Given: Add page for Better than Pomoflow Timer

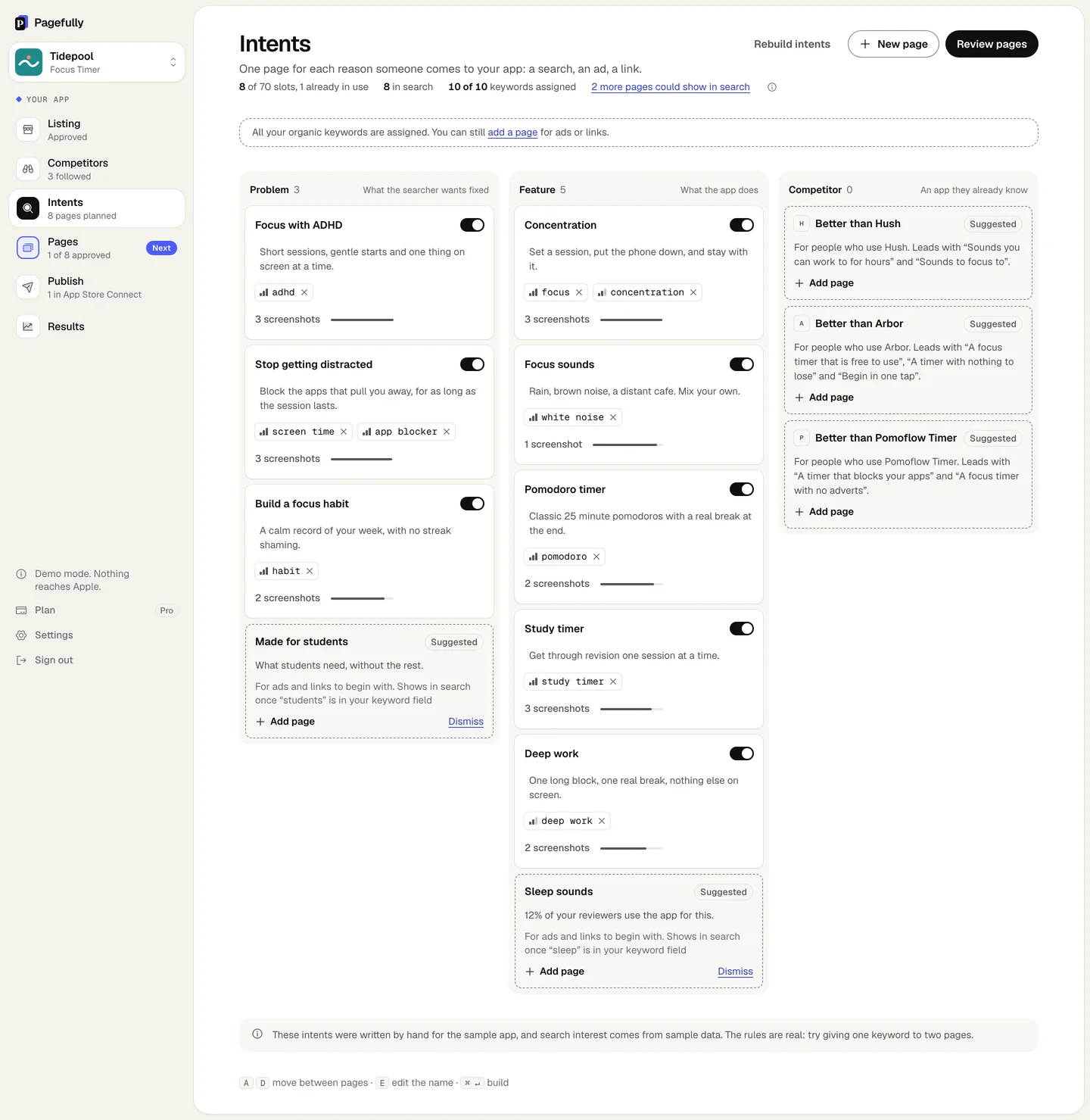Looking at the screenshot, I should (824, 512).
